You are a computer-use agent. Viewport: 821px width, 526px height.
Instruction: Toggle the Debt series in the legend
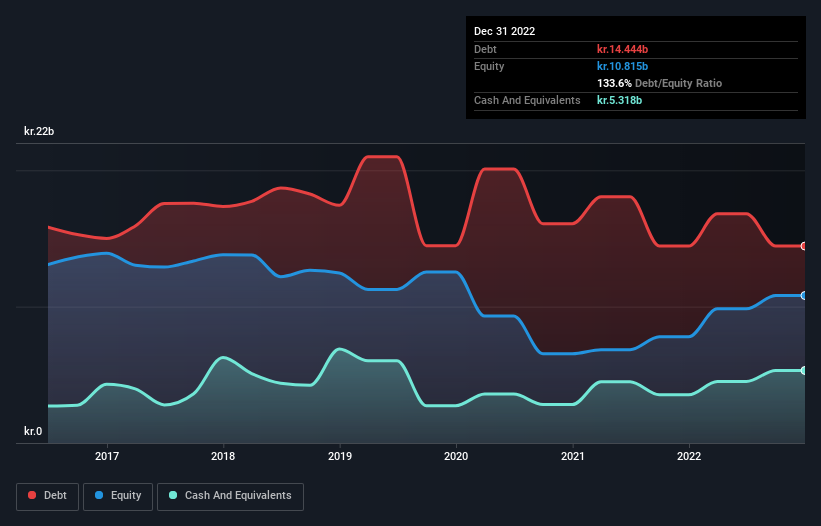pos(47,496)
